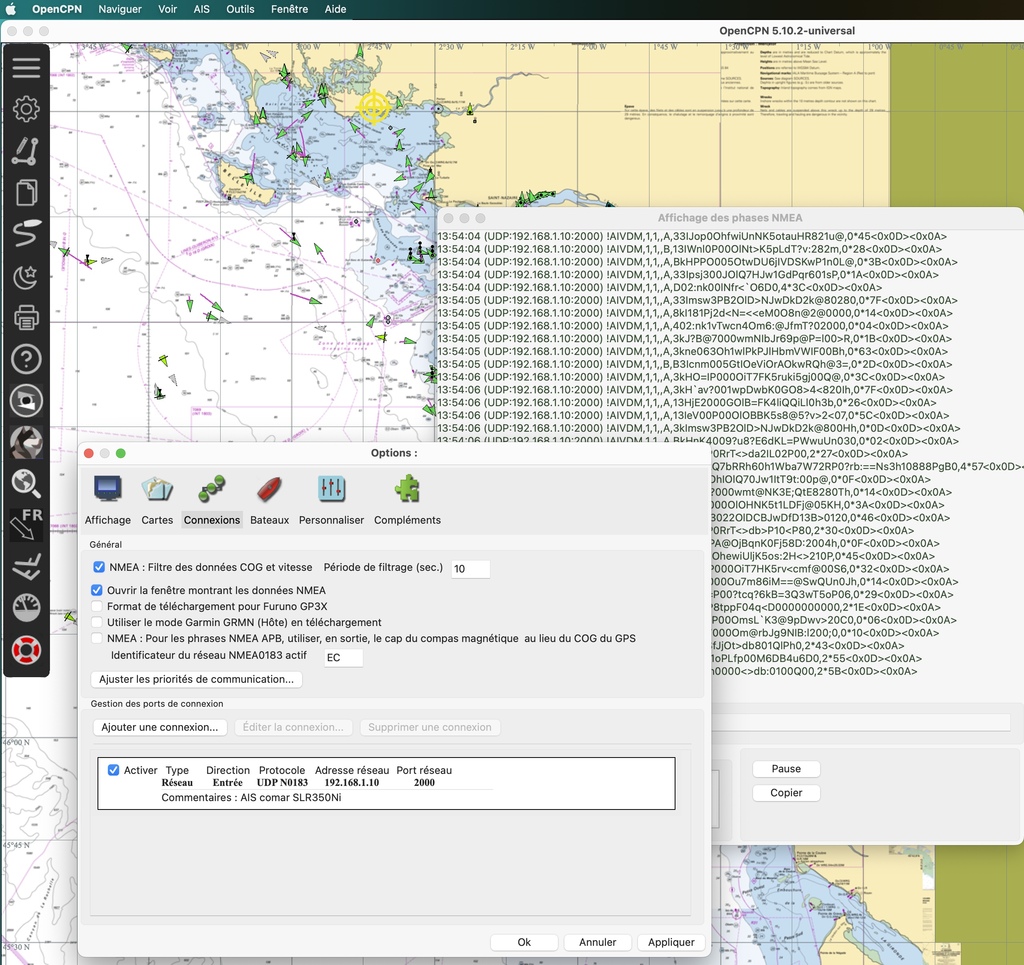1024x965 pixels.
Task: Open the Naviguer menu
Action: [x=120, y=9]
